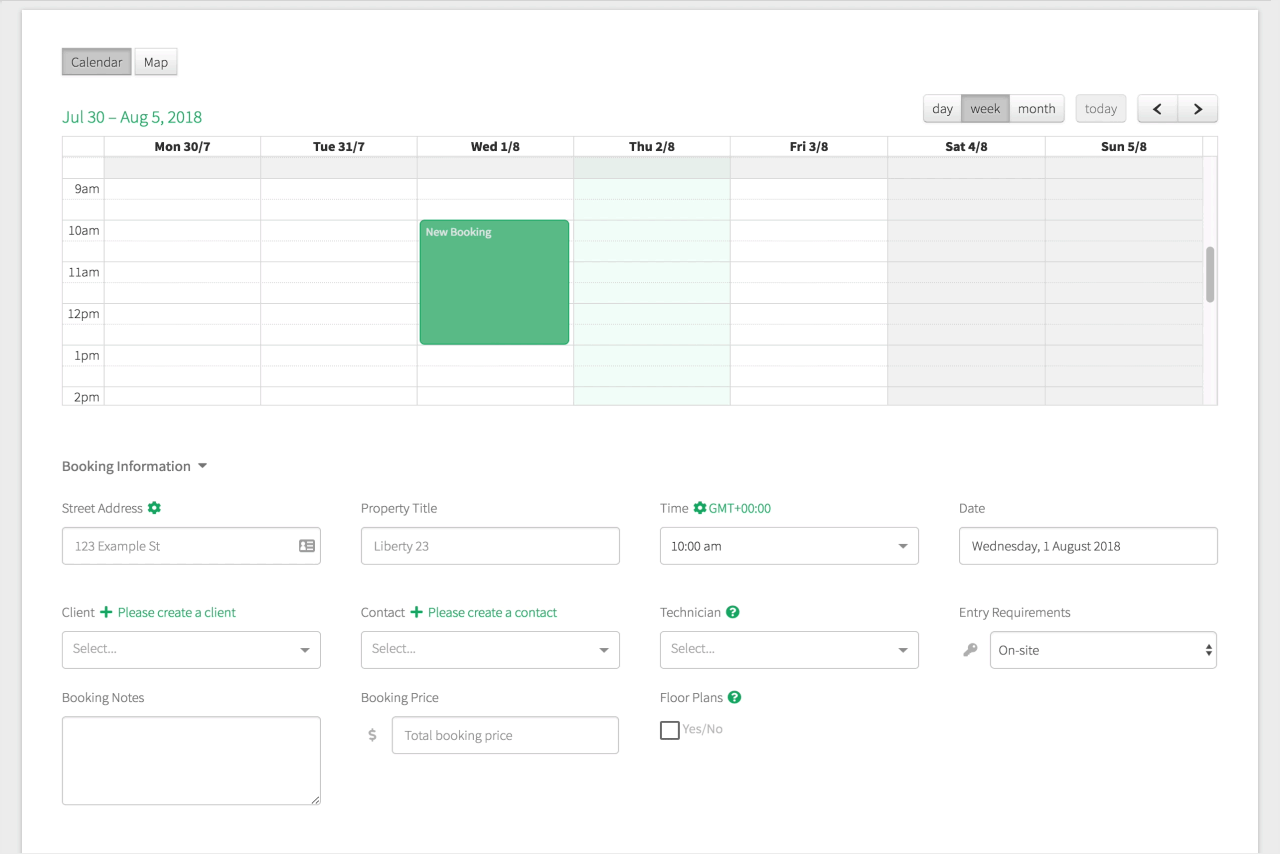
Task: Switch to the Calendar tab
Action: tap(97, 62)
